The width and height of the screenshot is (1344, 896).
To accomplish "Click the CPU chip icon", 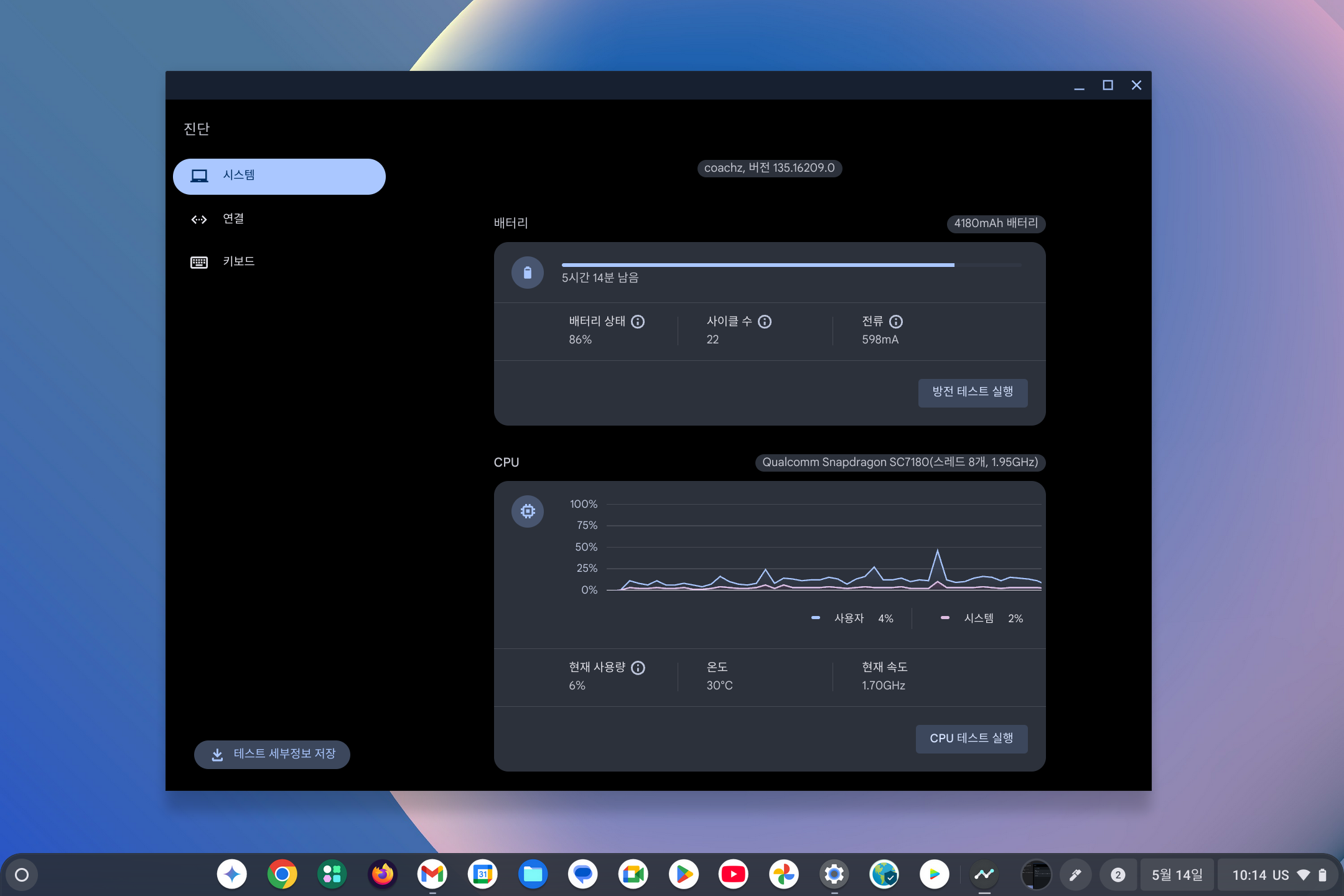I will click(x=528, y=511).
